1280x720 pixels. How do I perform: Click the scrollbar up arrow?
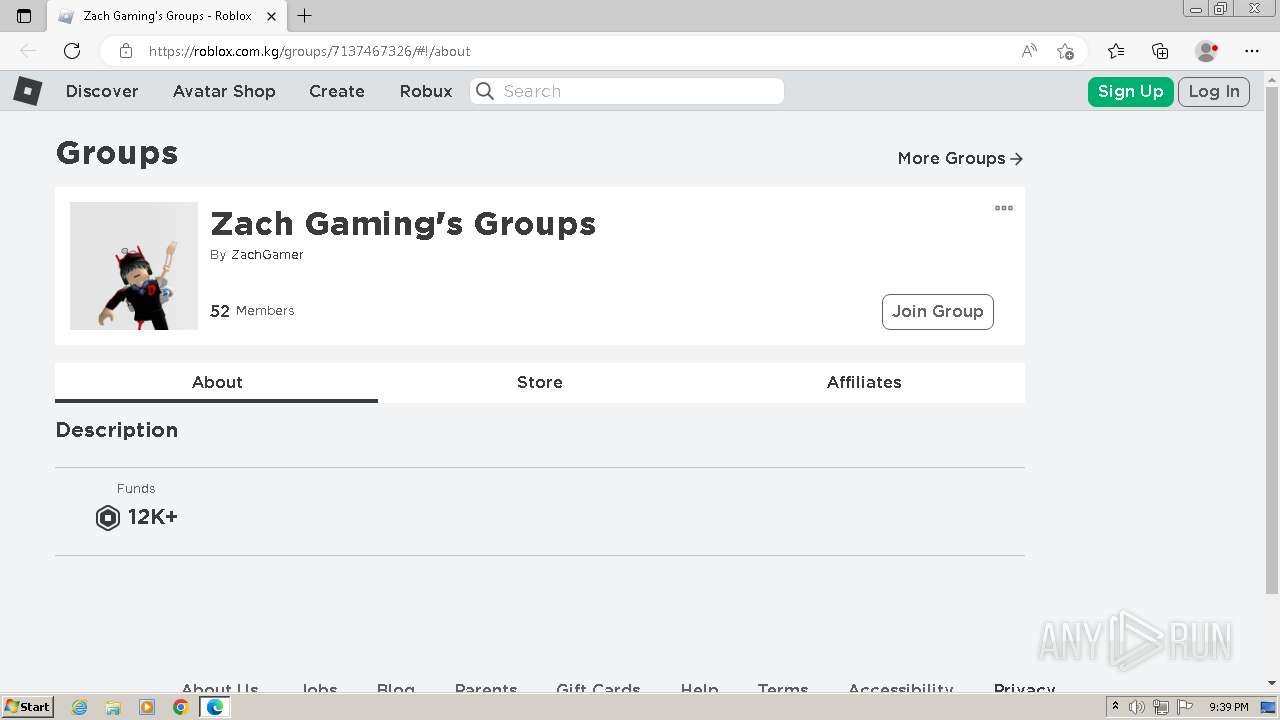pos(1272,79)
